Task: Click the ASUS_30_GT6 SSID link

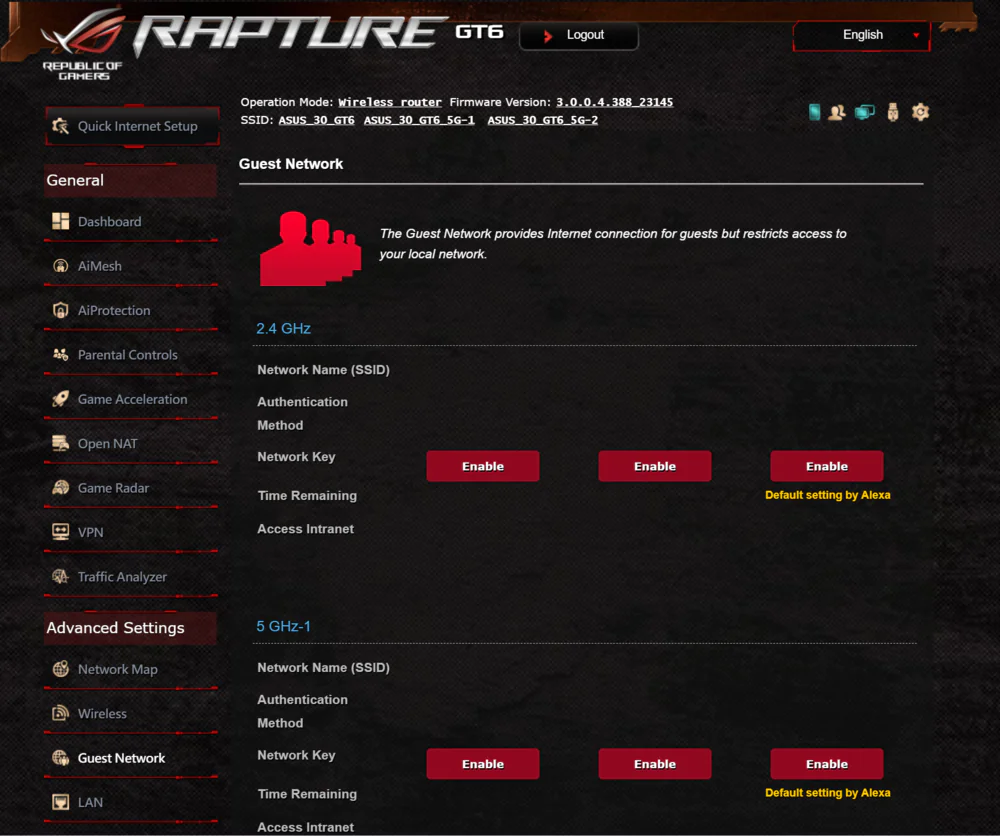Action: tap(316, 120)
